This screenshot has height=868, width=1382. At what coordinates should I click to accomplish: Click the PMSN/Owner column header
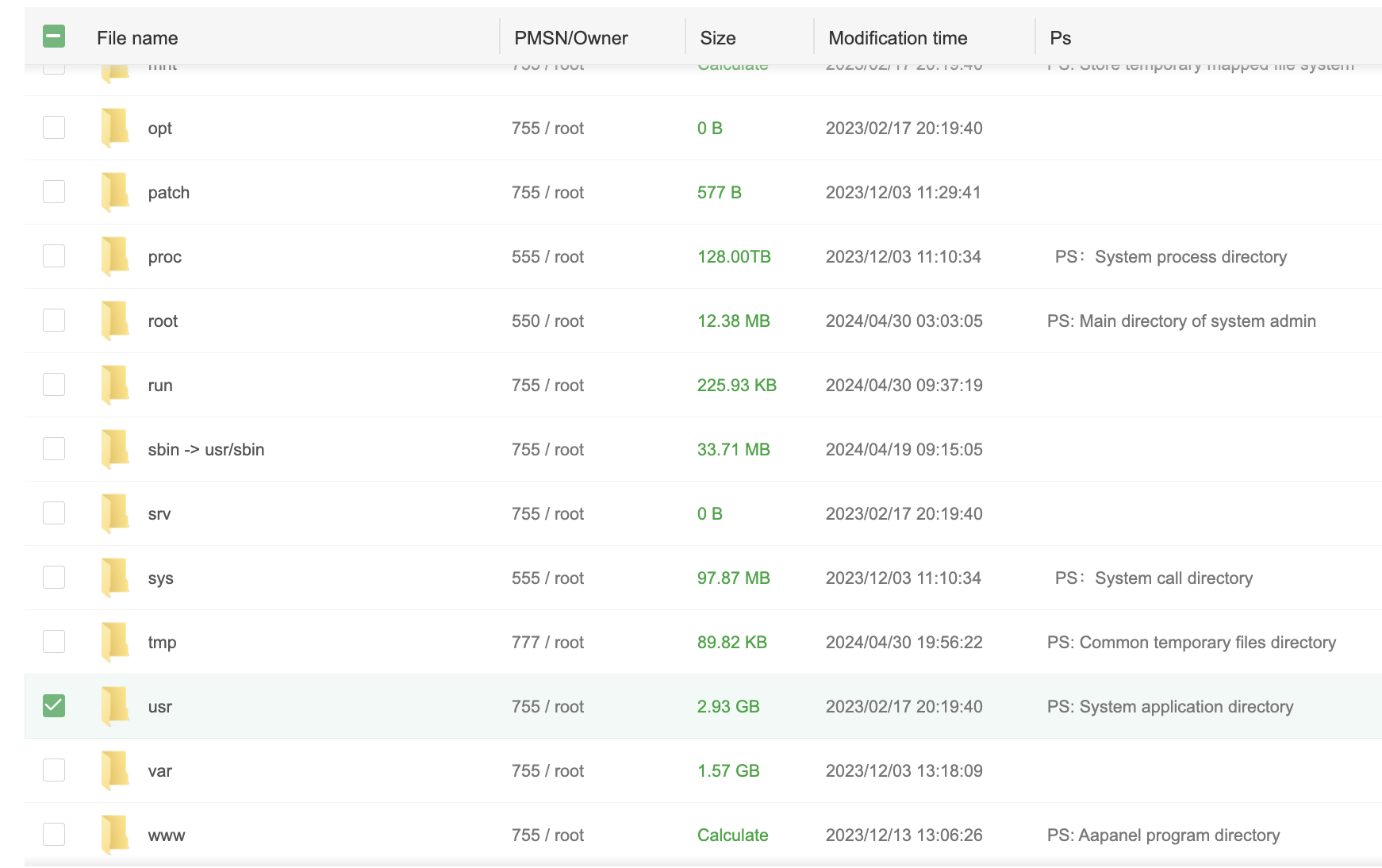point(570,38)
